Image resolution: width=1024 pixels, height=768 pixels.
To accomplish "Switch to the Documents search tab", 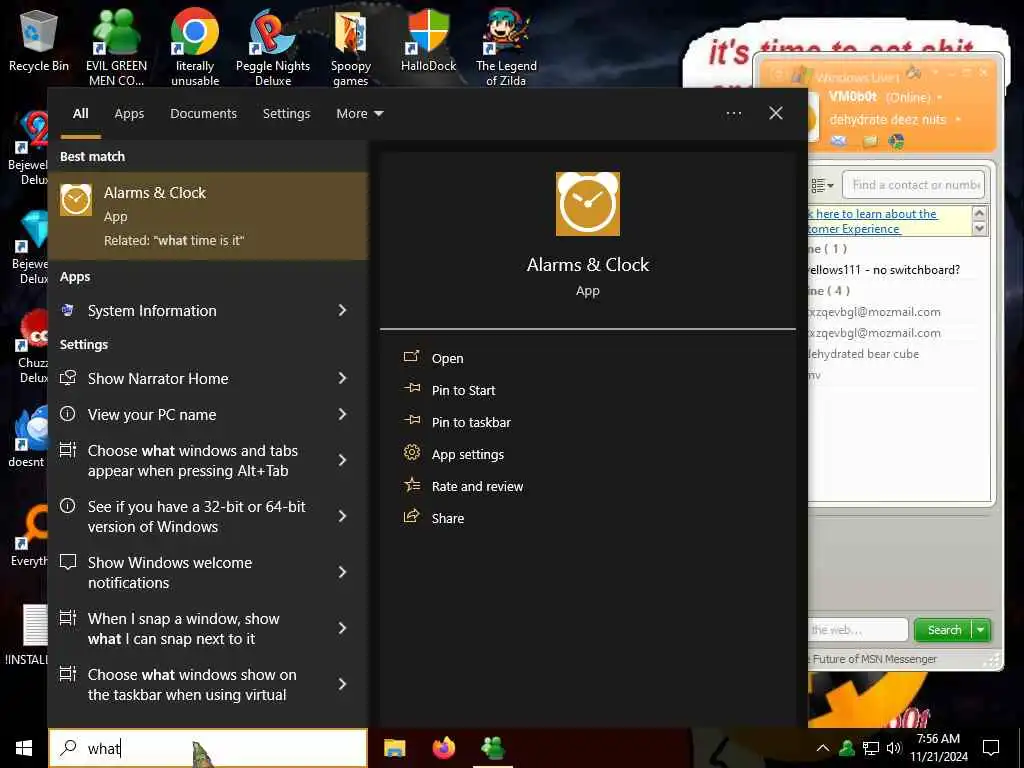I will coord(204,114).
